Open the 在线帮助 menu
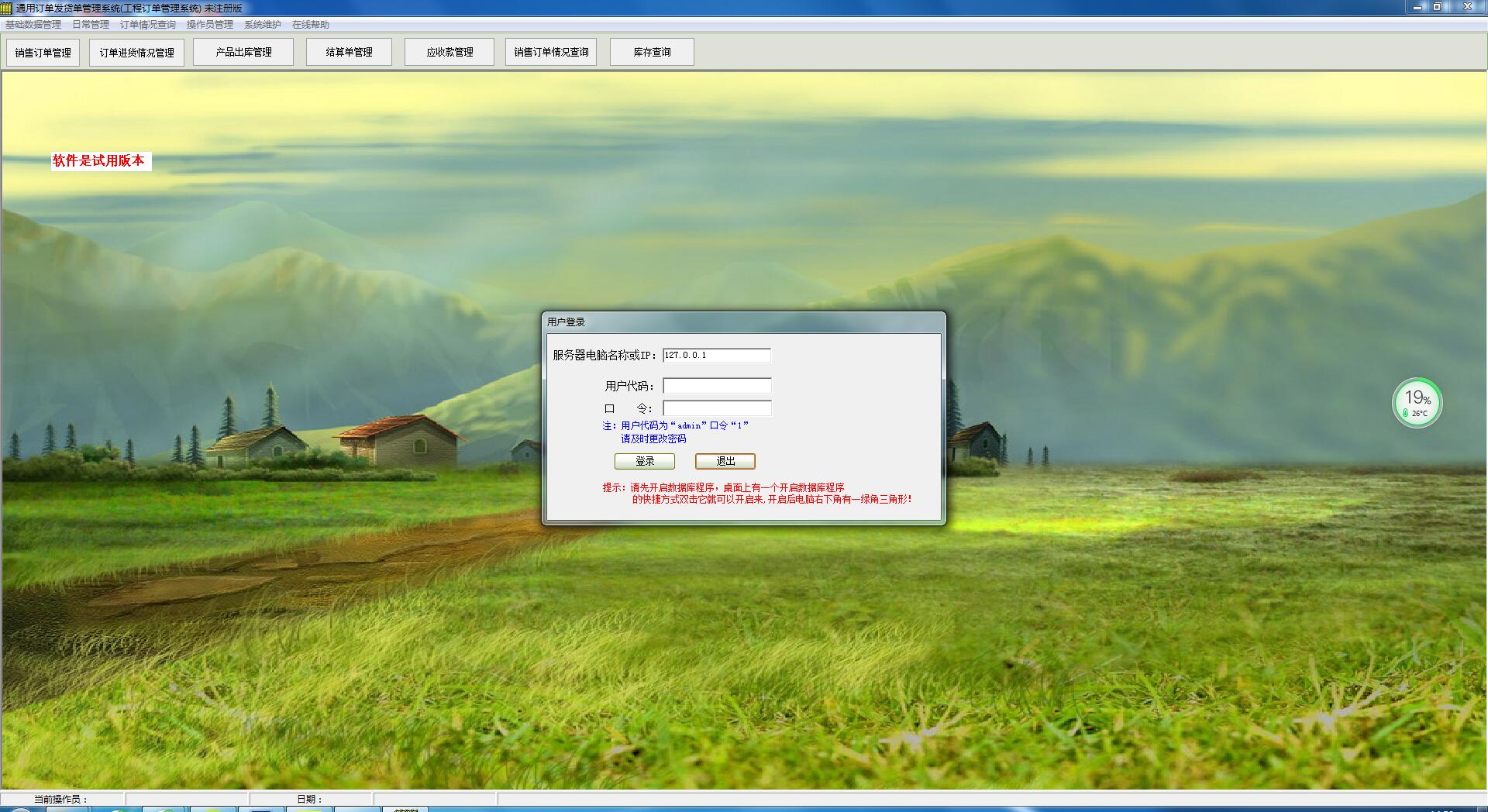 coord(311,25)
